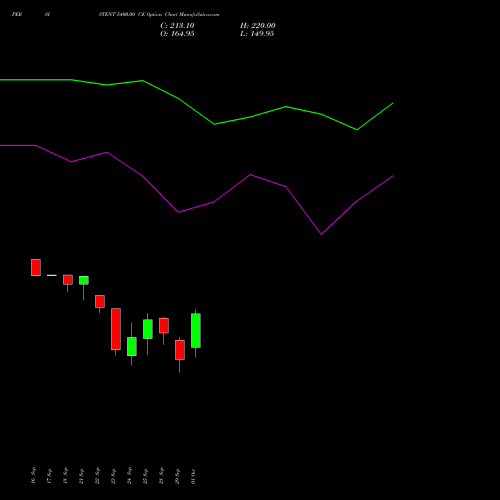The height and width of the screenshot is (500, 500).
Task: Select the flat green candle for 17 Sep
Action: coord(52,275)
